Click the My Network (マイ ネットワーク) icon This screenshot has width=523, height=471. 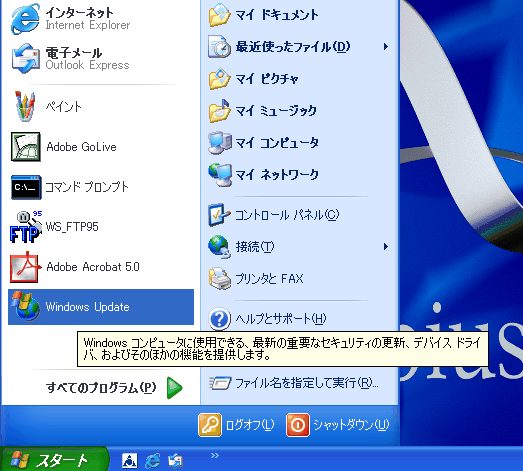(219, 175)
